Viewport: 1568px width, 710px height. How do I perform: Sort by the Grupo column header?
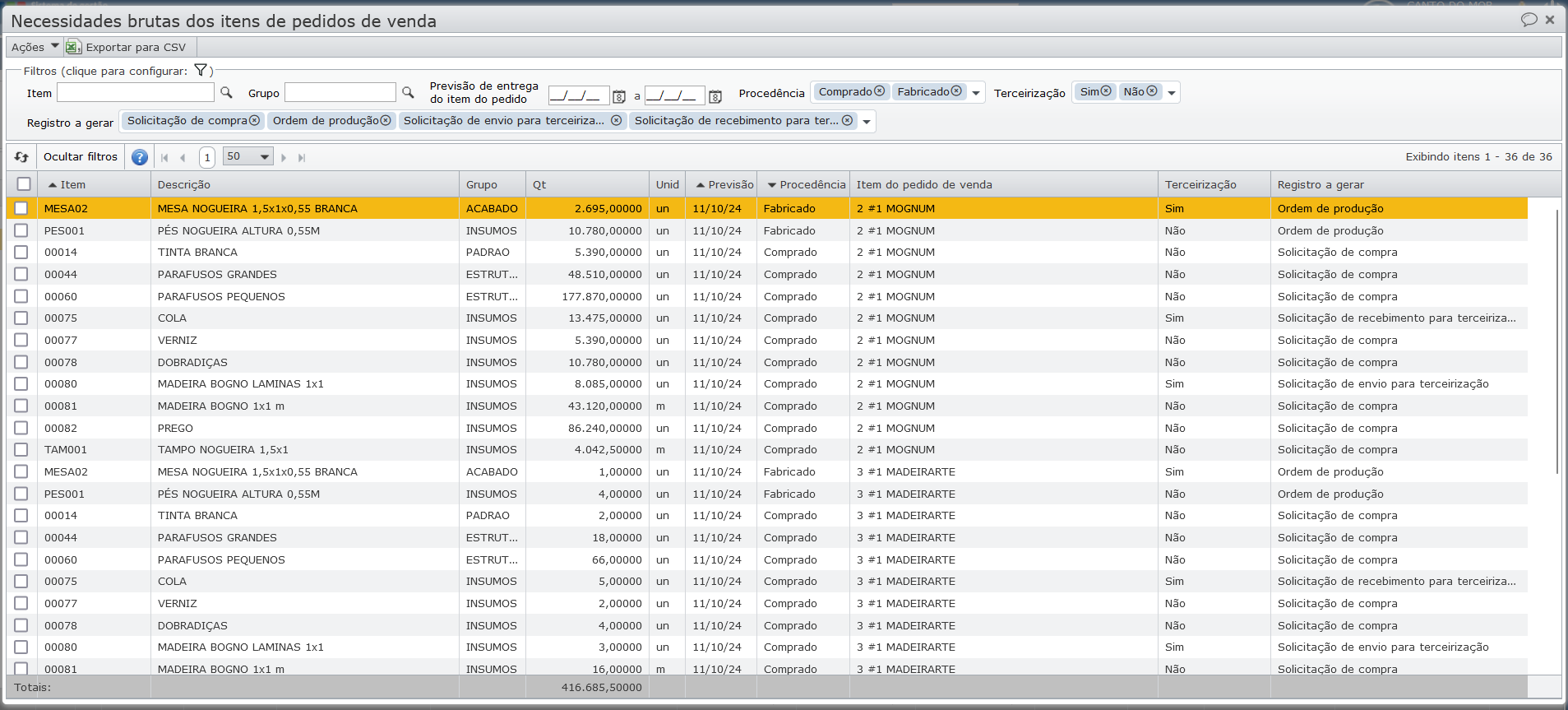point(493,184)
